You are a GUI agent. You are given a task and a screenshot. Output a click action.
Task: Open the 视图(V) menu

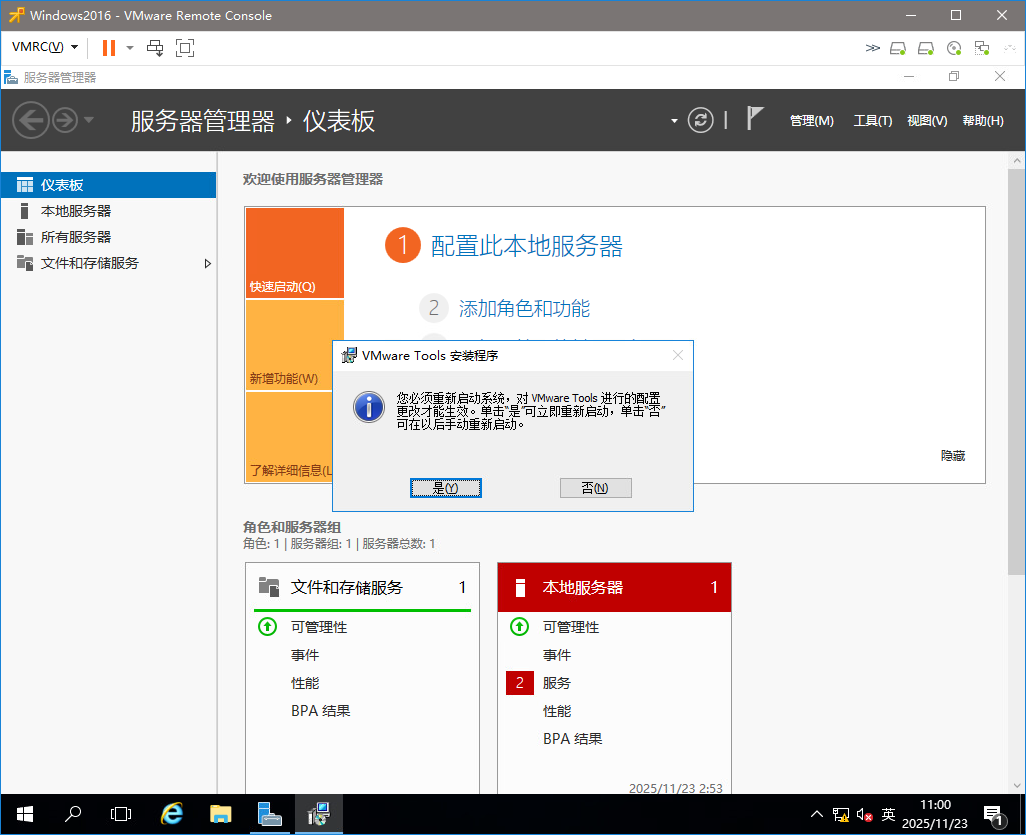click(x=927, y=120)
